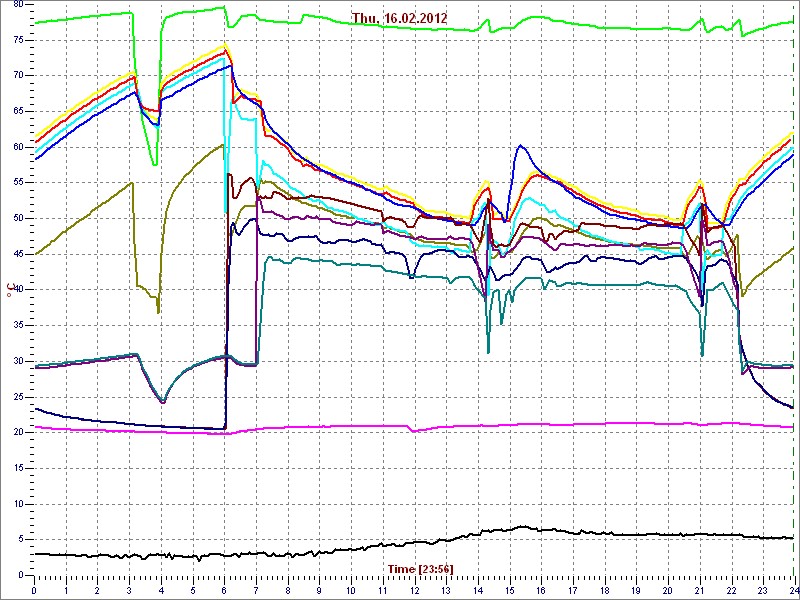
Task: Click hour "9" on the time axis
Action: click(319, 590)
